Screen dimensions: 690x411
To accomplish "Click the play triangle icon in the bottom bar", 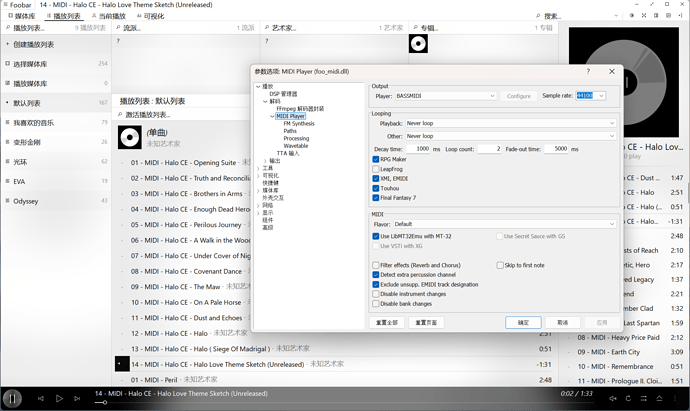I will pyautogui.click(x=59, y=399).
